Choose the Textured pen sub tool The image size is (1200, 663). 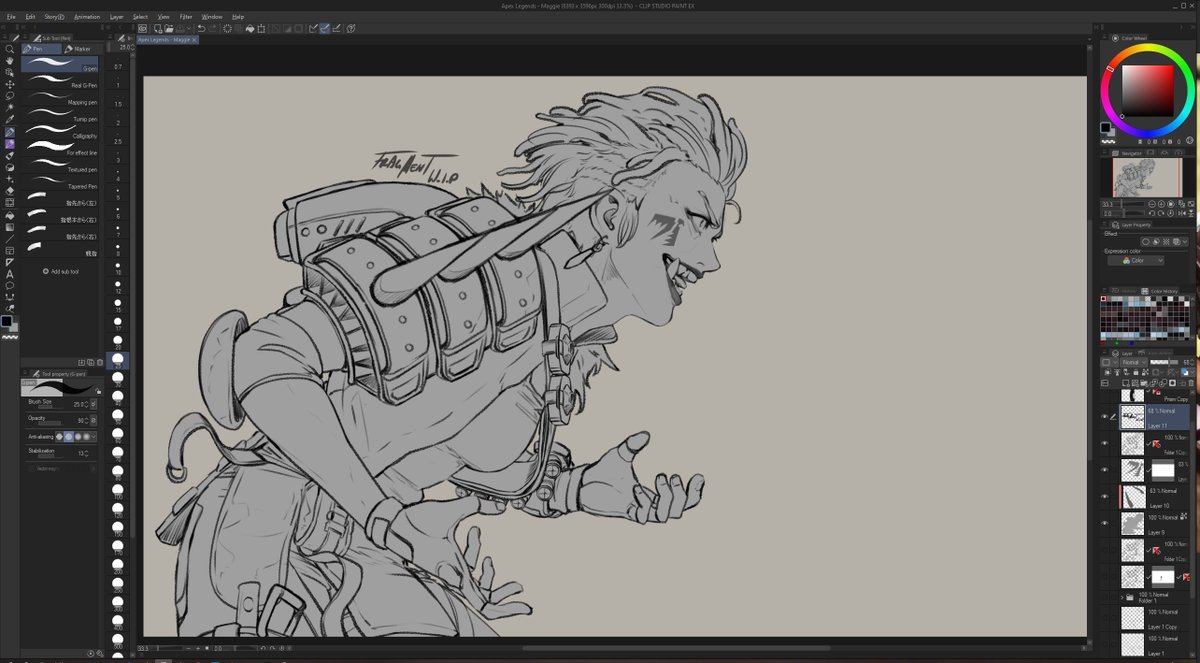[x=60, y=168]
